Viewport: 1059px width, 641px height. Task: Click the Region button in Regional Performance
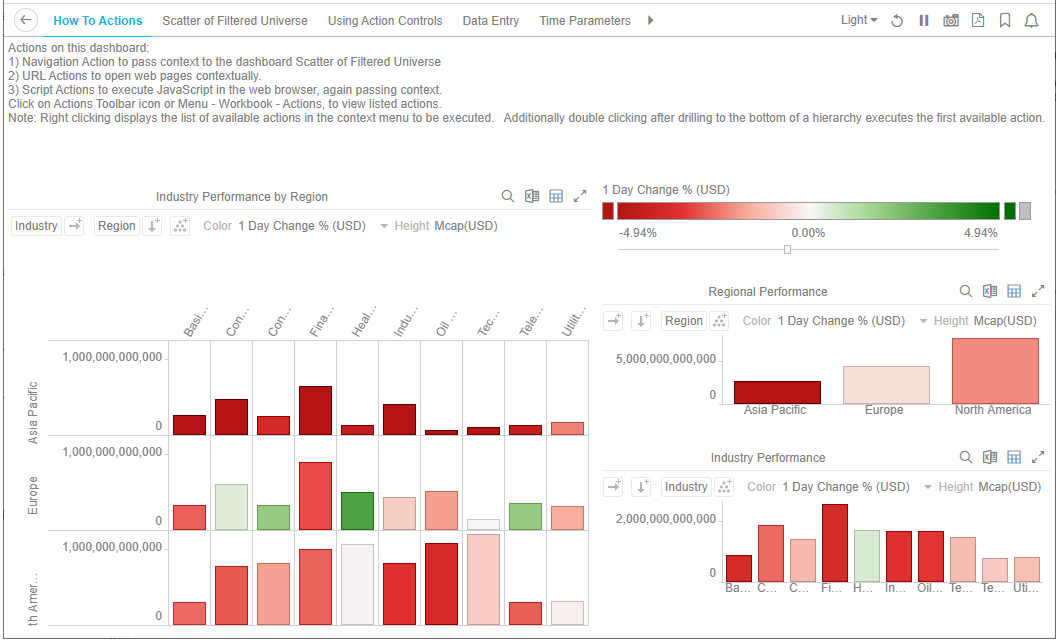coord(684,321)
